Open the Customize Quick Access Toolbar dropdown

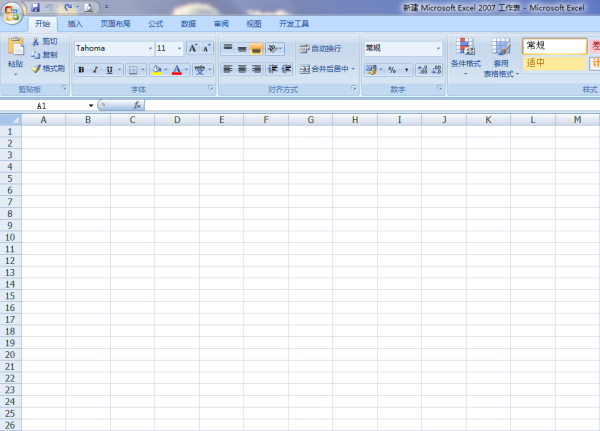point(106,7)
